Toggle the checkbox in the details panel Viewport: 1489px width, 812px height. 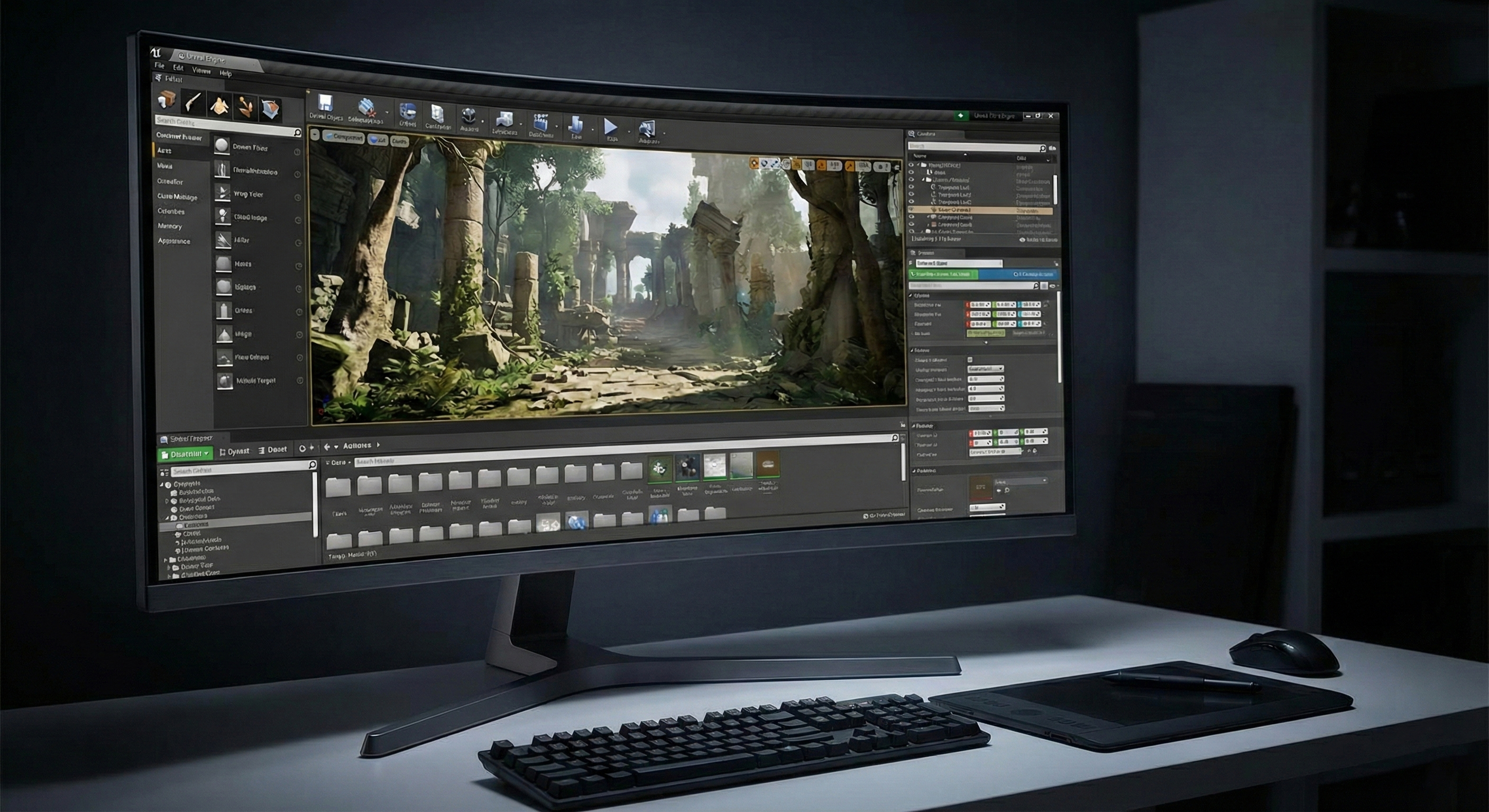970,359
